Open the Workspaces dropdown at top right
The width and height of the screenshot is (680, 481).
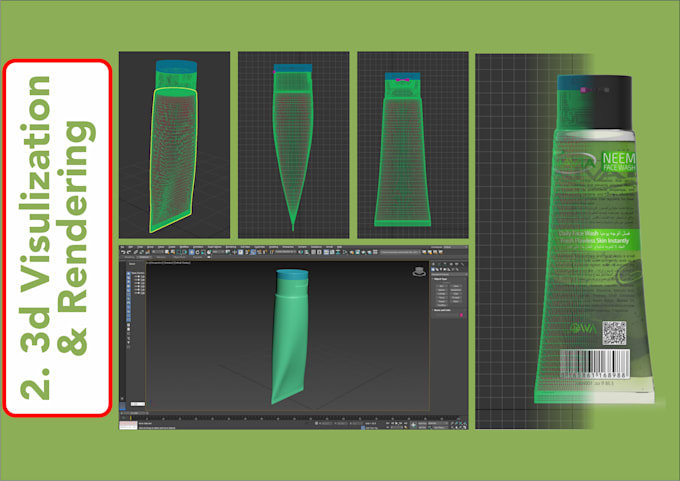[448, 246]
